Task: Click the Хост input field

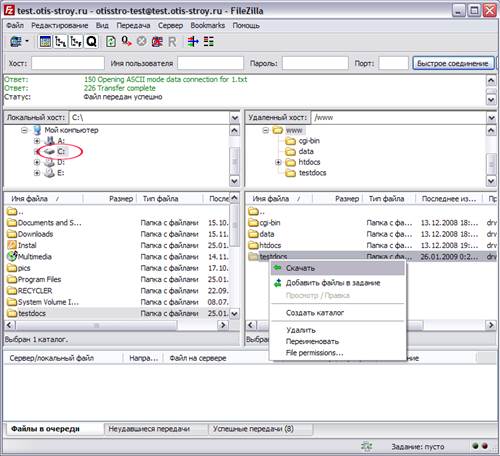Action: tap(68, 63)
